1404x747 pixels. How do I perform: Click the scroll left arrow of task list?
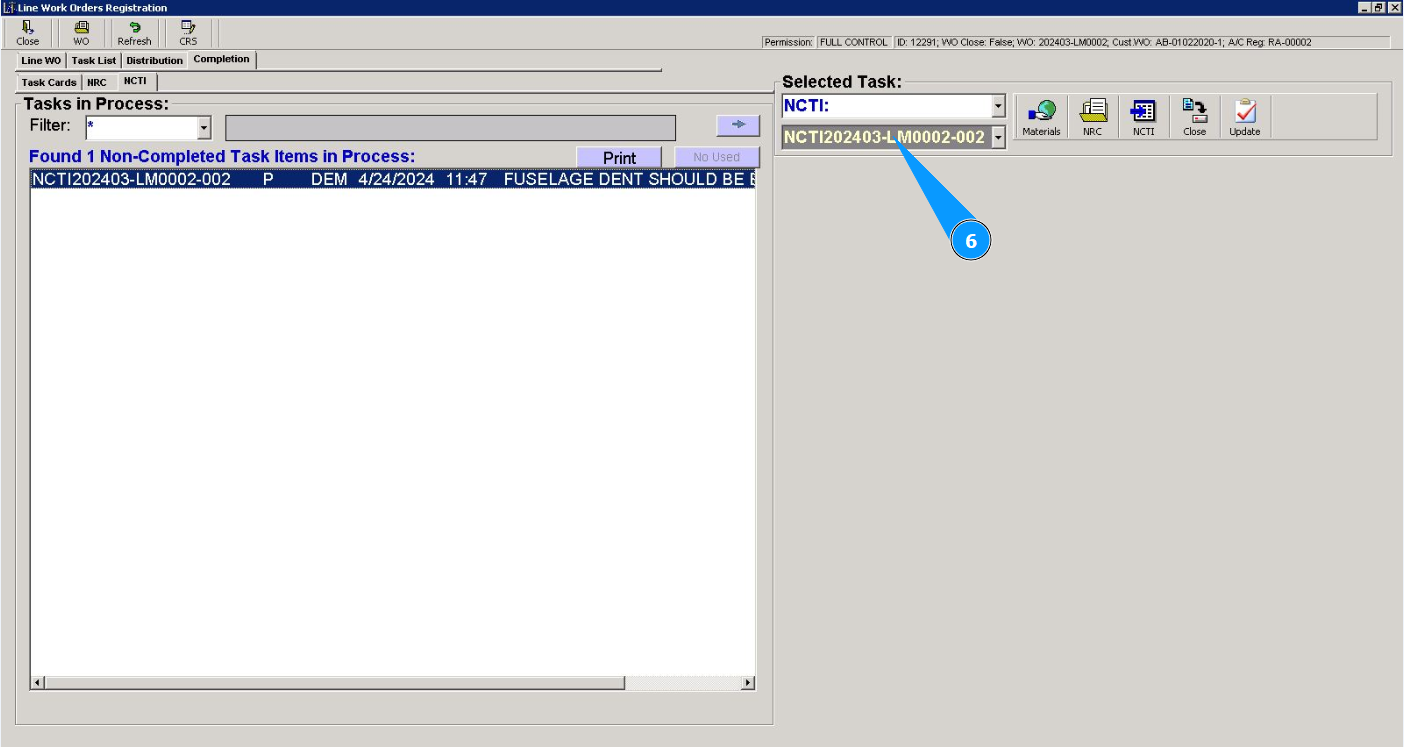pyautogui.click(x=38, y=683)
